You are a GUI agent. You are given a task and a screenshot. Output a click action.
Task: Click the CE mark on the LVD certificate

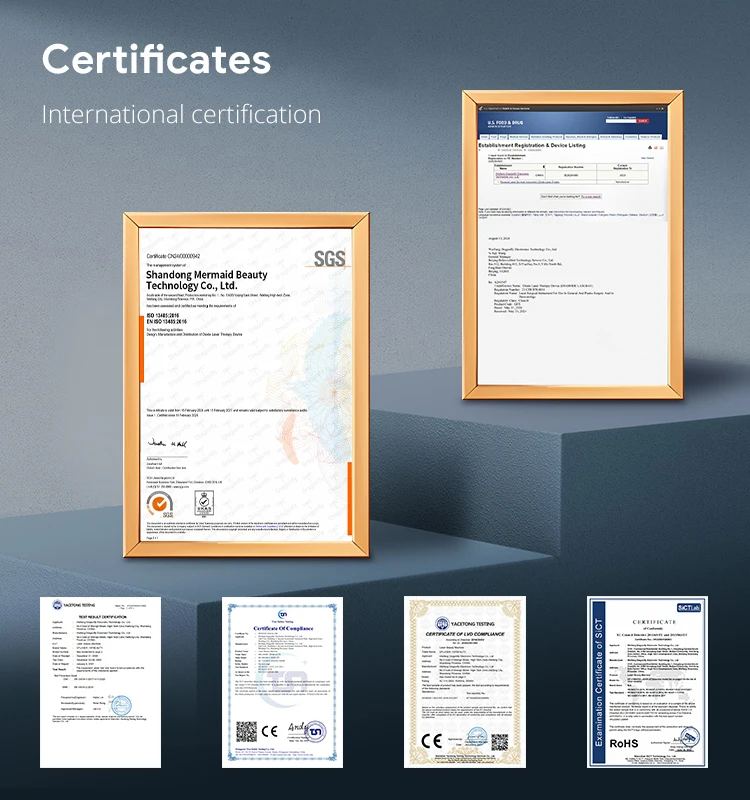tap(432, 740)
